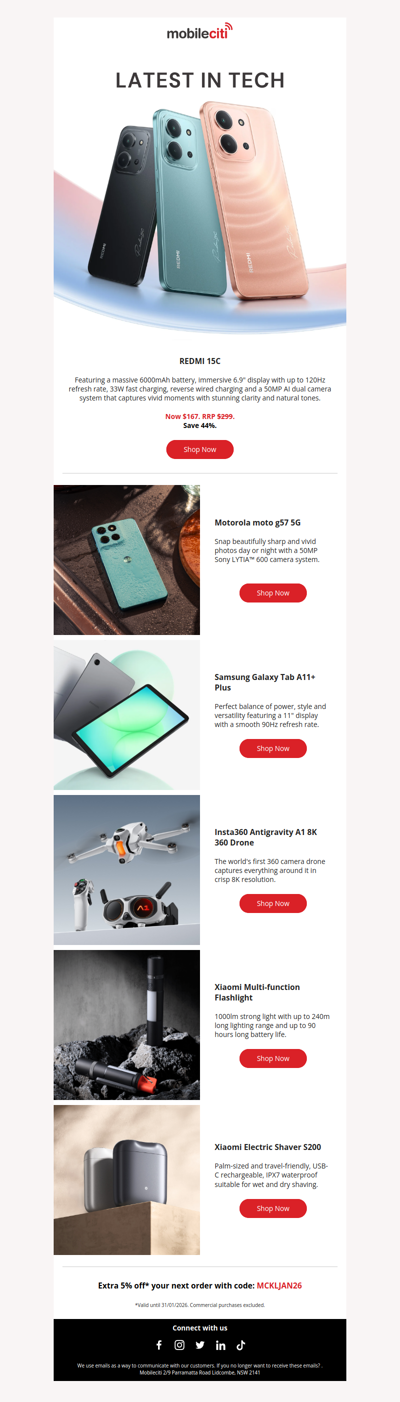Open the LinkedIn social icon
Viewport: 400px width, 1402px height.
click(221, 1345)
